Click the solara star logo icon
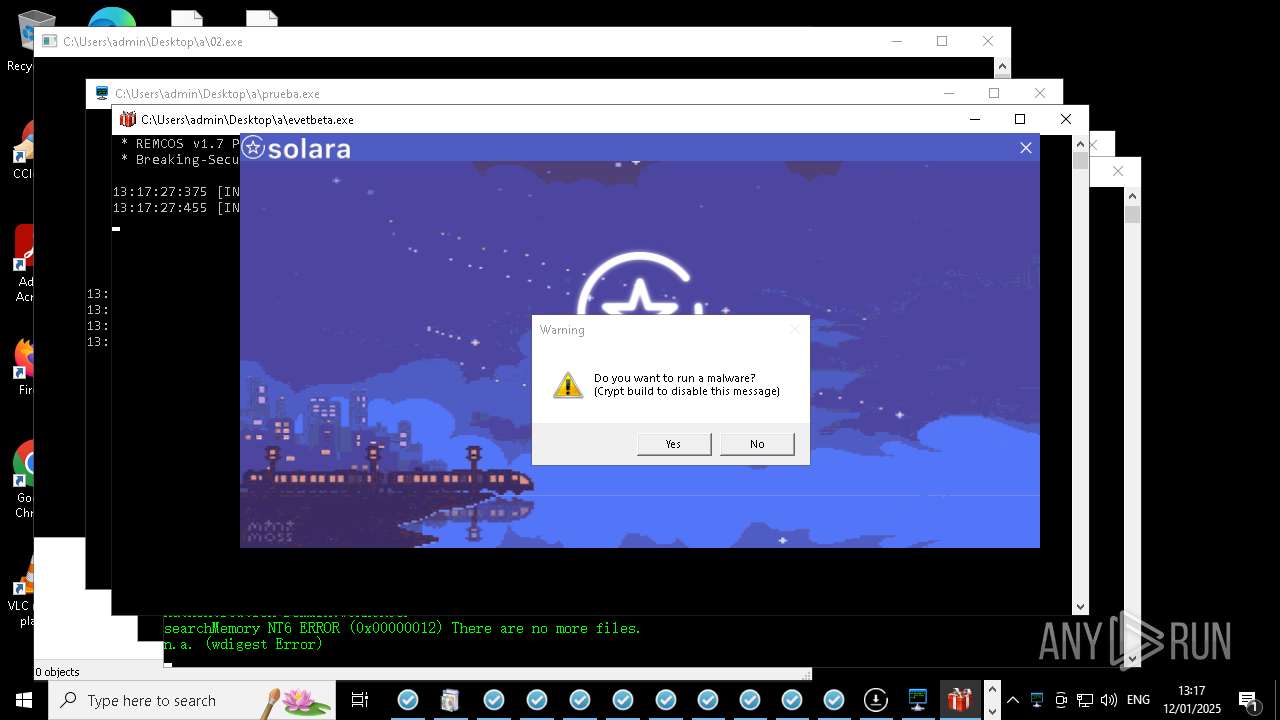This screenshot has width=1280, height=720. (x=253, y=148)
